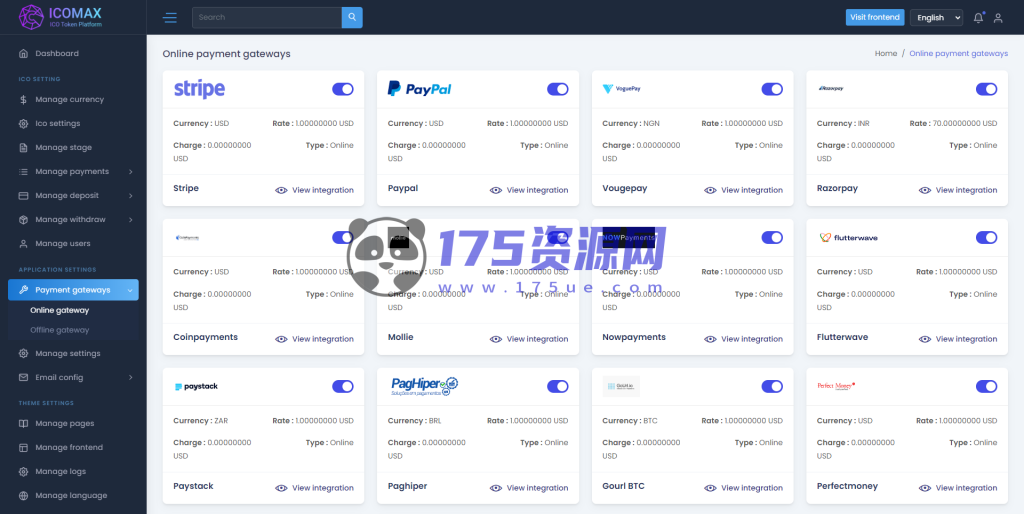Click the Perfect Money logo
1024x514 pixels.
837,386
